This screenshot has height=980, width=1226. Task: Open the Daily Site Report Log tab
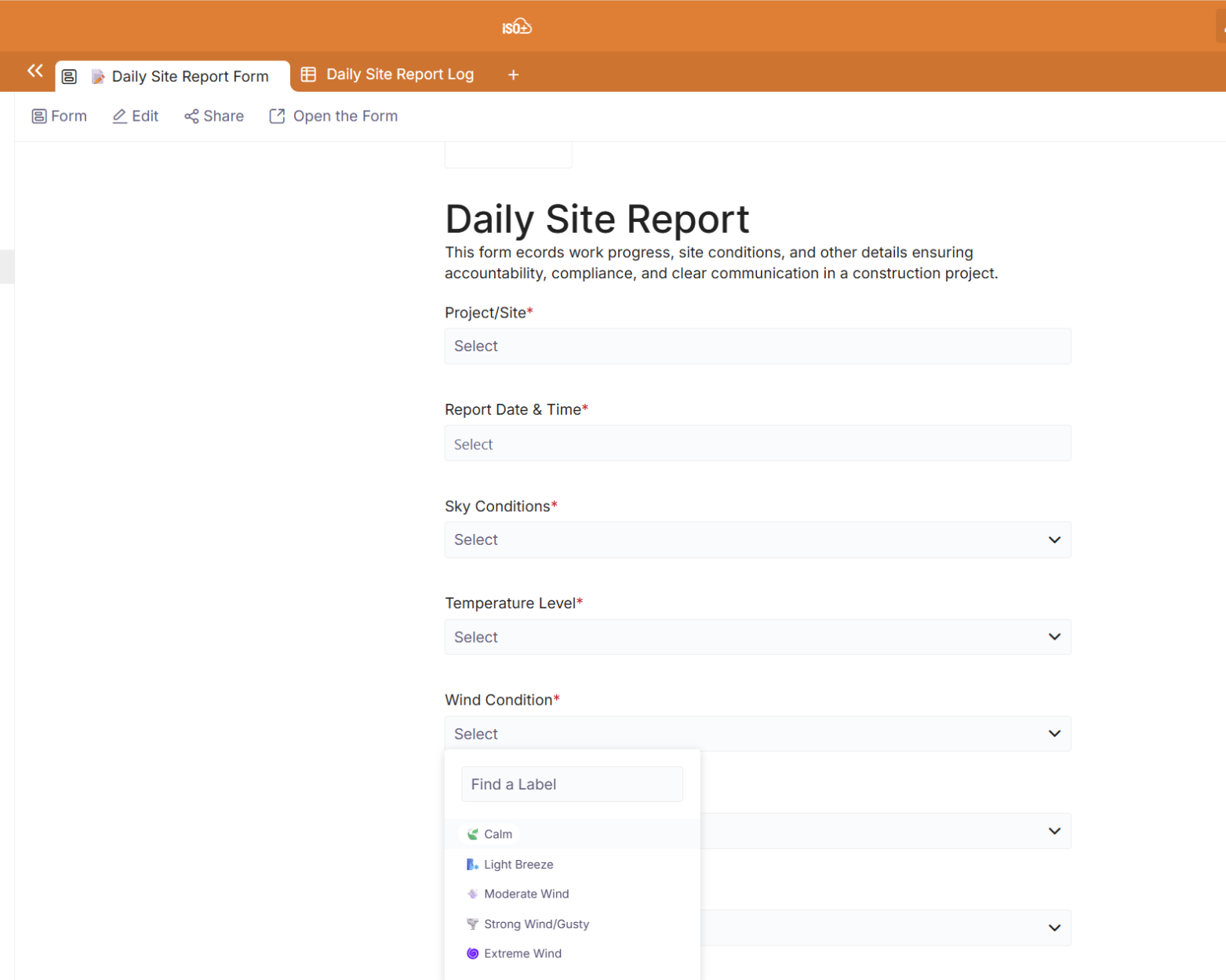399,74
